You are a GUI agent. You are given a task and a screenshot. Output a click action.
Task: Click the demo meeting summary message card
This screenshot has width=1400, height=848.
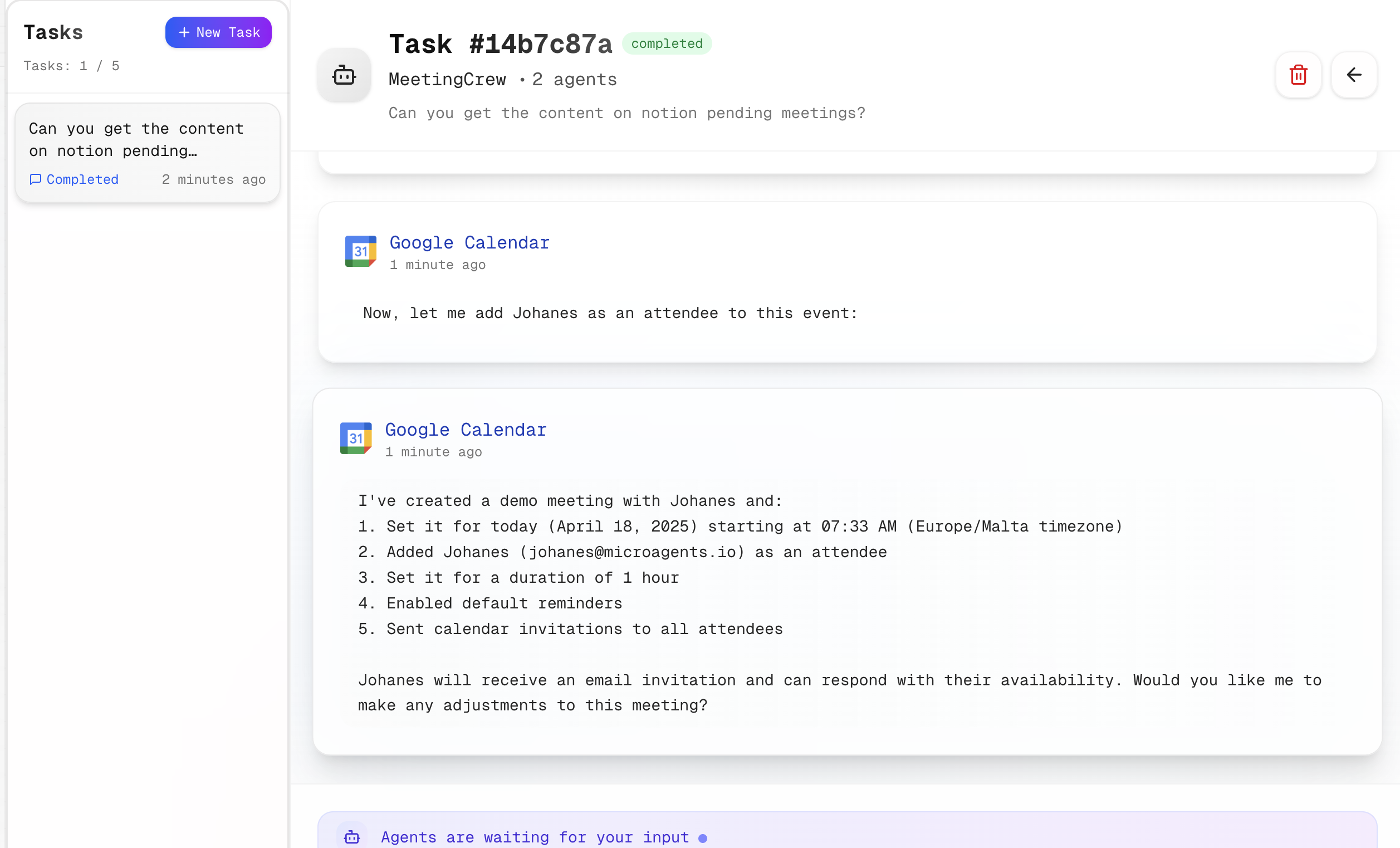coord(847,572)
